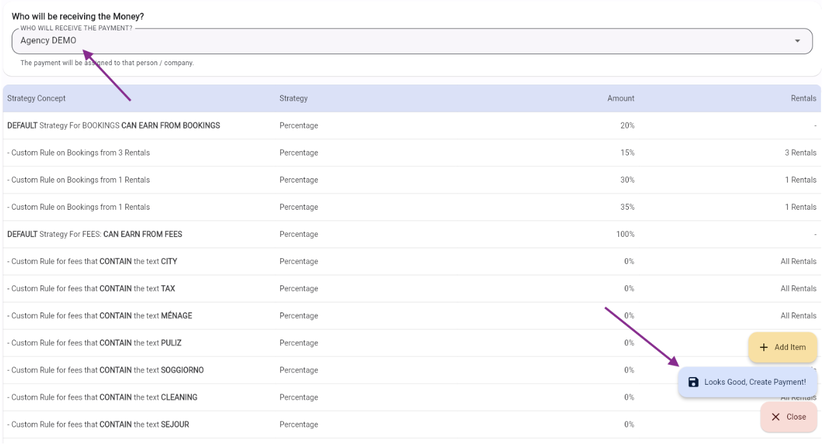
Task: Click 1 Rentals in the 30% row
Action: 801,180
